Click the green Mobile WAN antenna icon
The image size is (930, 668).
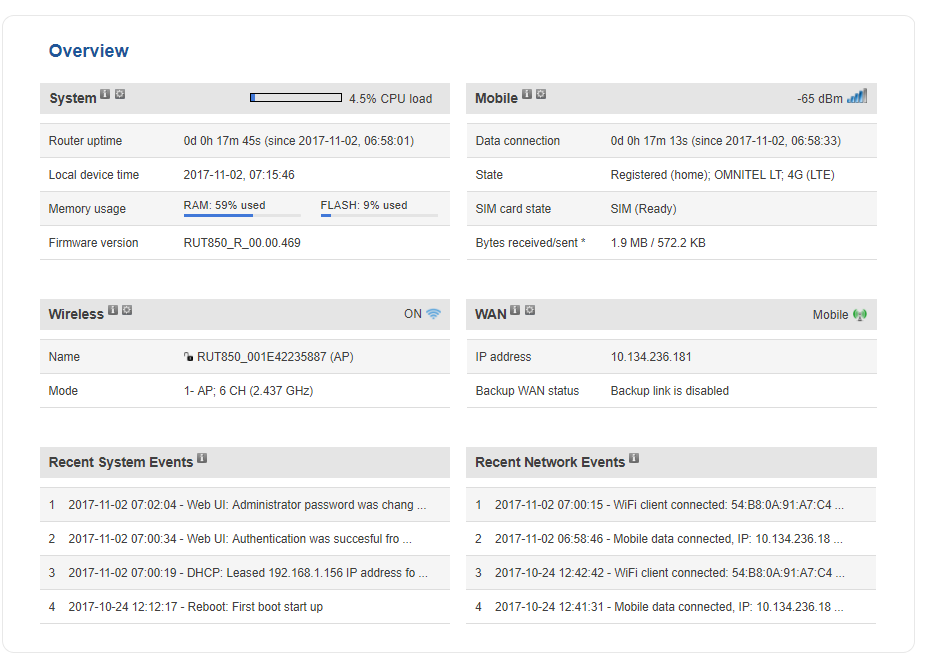pos(860,314)
